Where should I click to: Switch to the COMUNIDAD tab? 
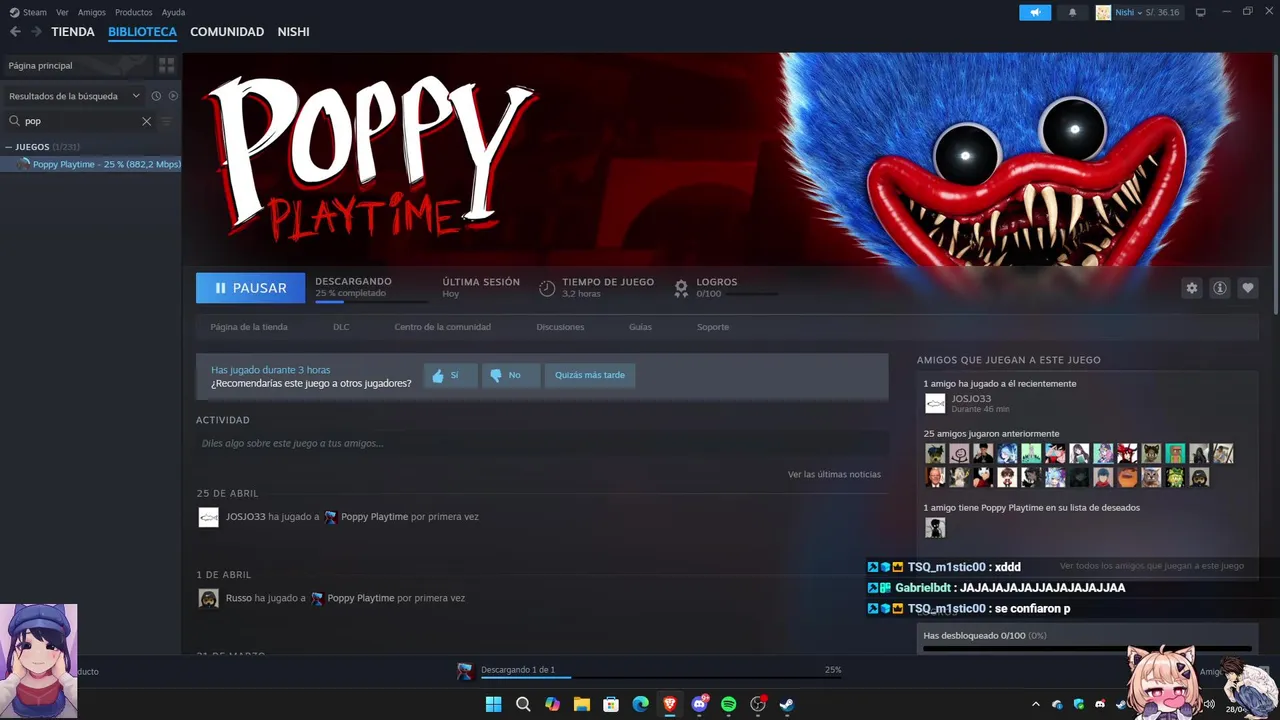point(227,32)
